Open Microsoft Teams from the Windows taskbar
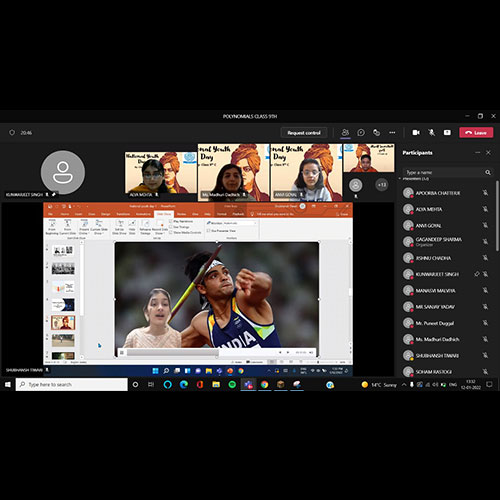500x500 pixels. coord(248,385)
